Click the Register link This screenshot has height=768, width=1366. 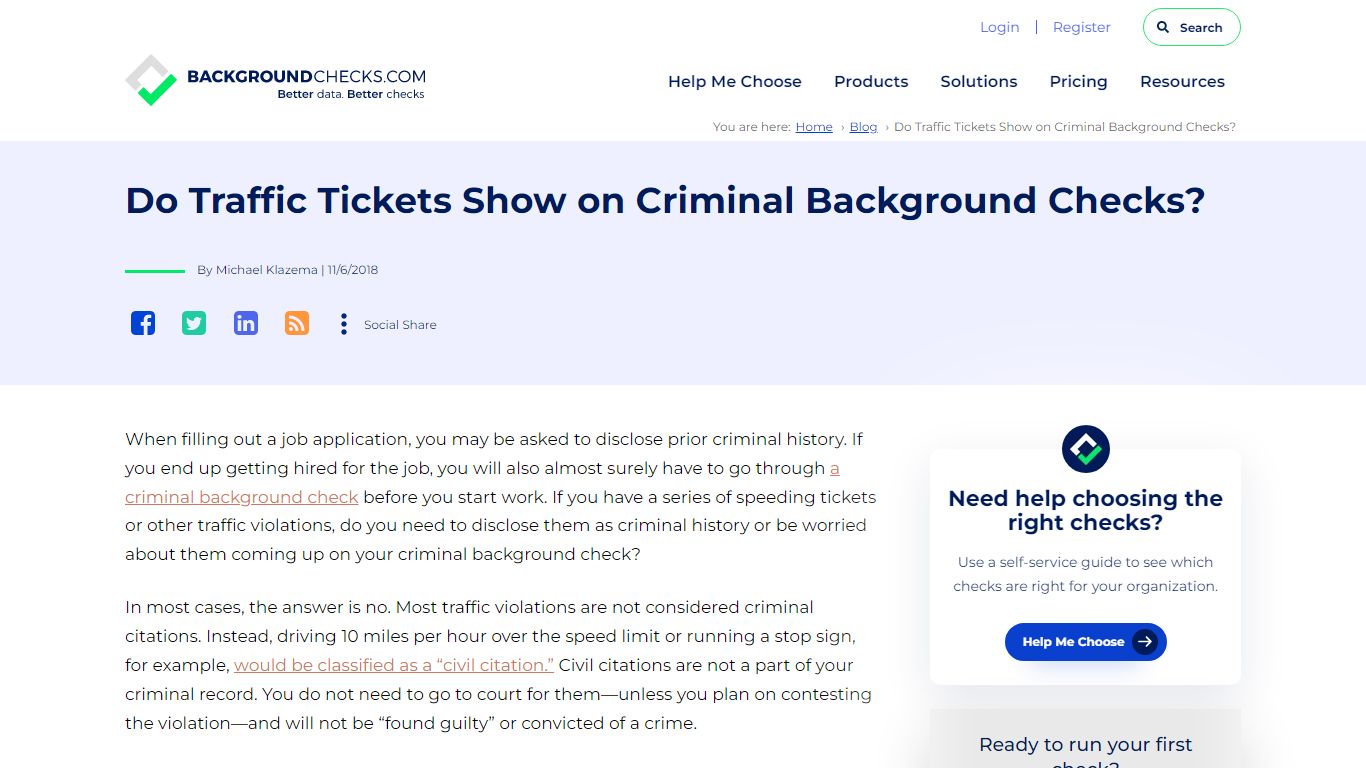point(1081,28)
